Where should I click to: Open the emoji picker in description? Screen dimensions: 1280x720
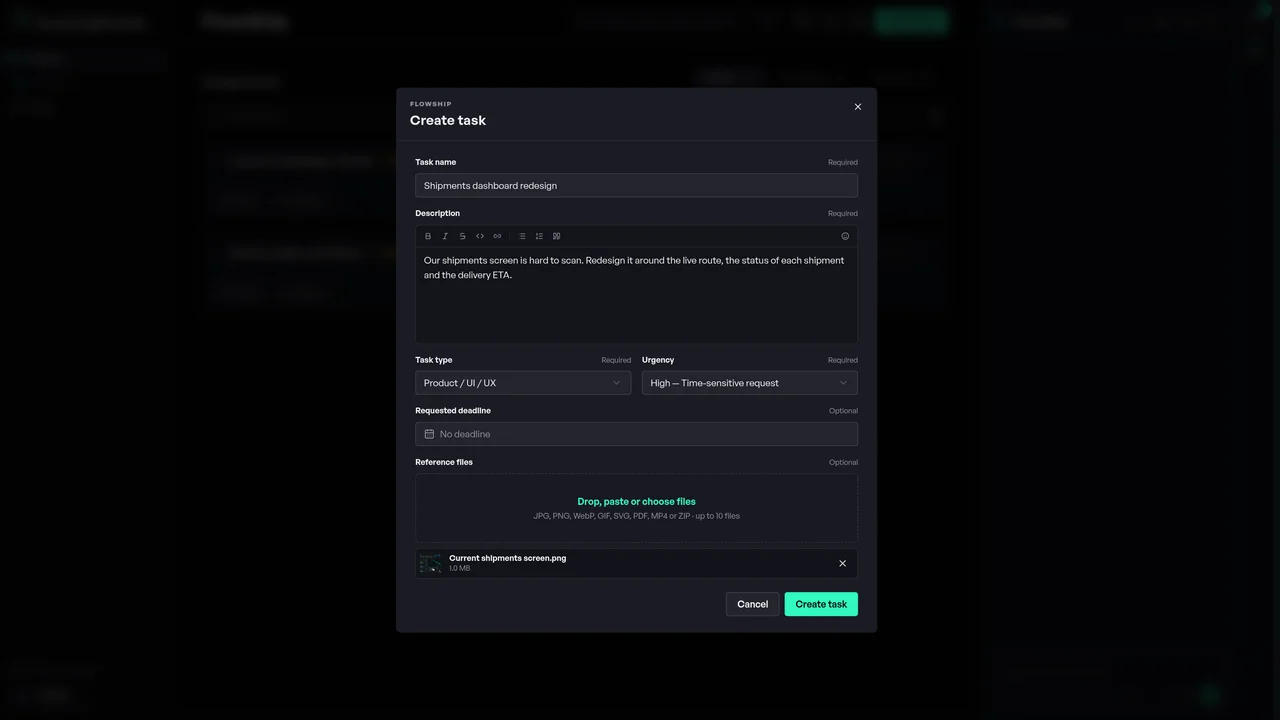(x=845, y=236)
